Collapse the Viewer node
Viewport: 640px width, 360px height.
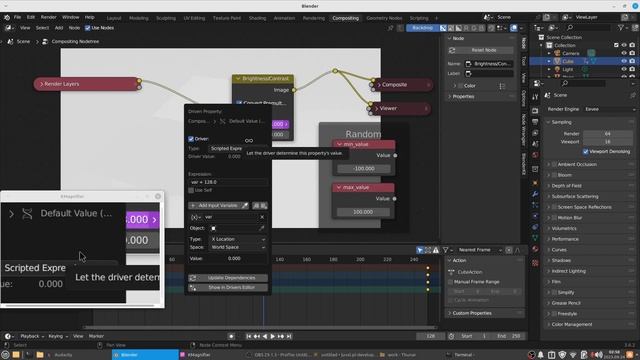[x=376, y=109]
